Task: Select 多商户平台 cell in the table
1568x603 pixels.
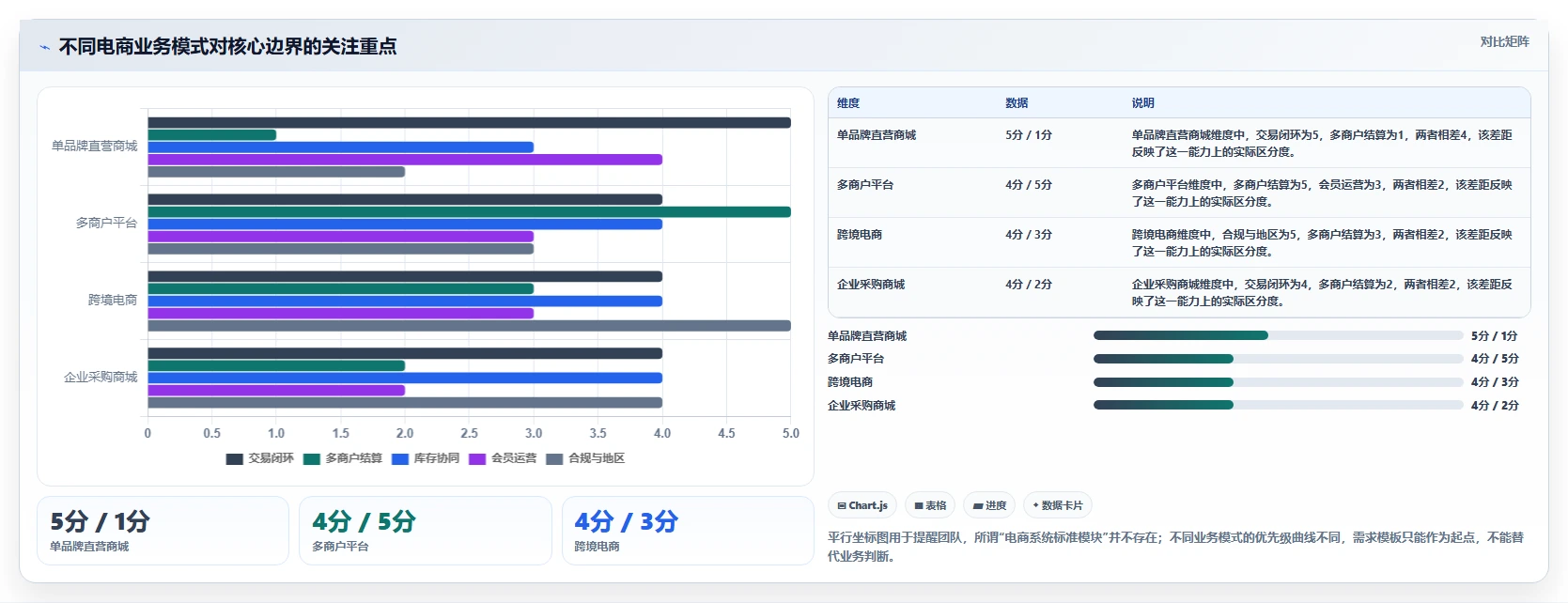Action: coord(865,185)
